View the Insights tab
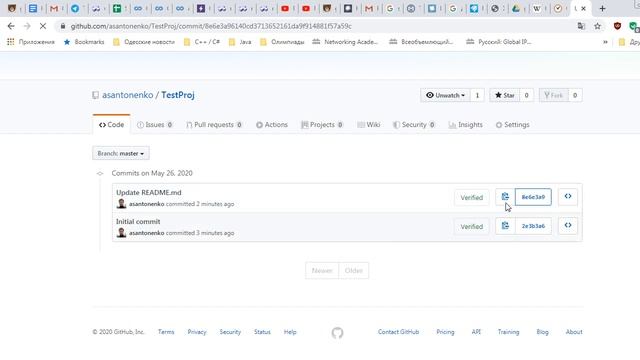The image size is (640, 360). pyautogui.click(x=466, y=124)
